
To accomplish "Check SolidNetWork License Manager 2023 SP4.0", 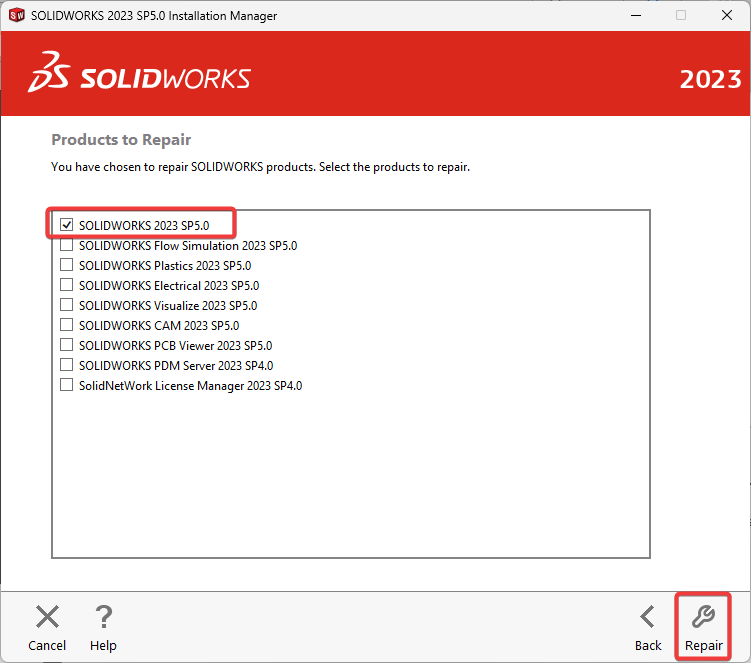I will (x=67, y=385).
